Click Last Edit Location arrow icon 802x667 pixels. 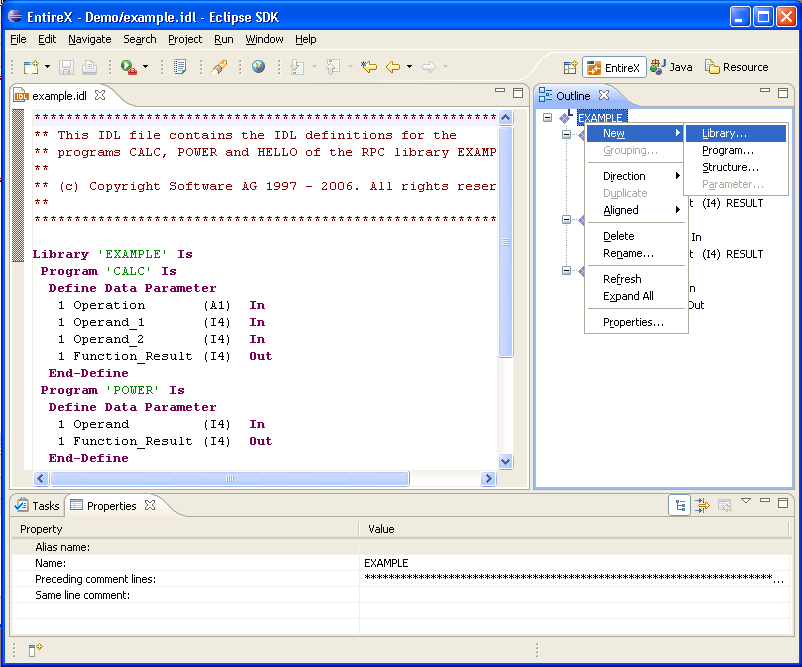point(369,66)
